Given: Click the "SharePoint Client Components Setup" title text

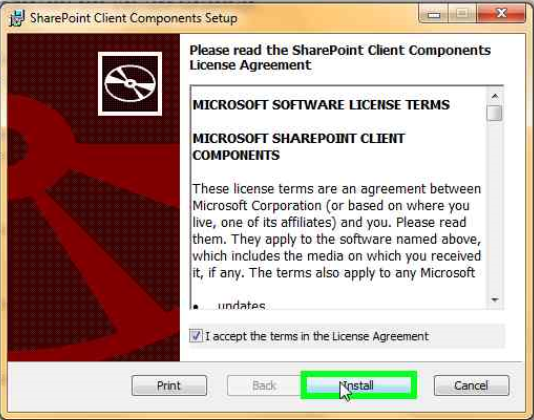Looking at the screenshot, I should 134,18.
